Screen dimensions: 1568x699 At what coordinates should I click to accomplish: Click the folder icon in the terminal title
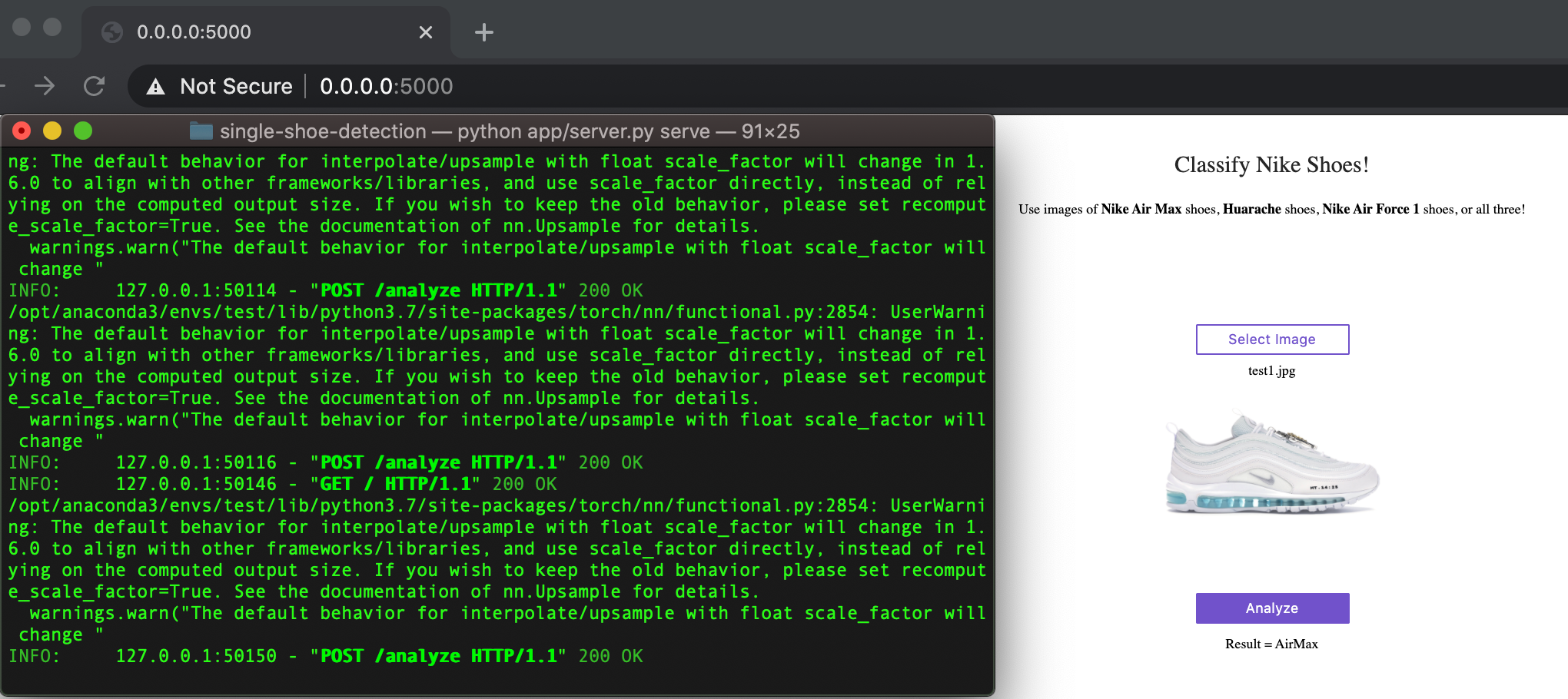pos(201,131)
